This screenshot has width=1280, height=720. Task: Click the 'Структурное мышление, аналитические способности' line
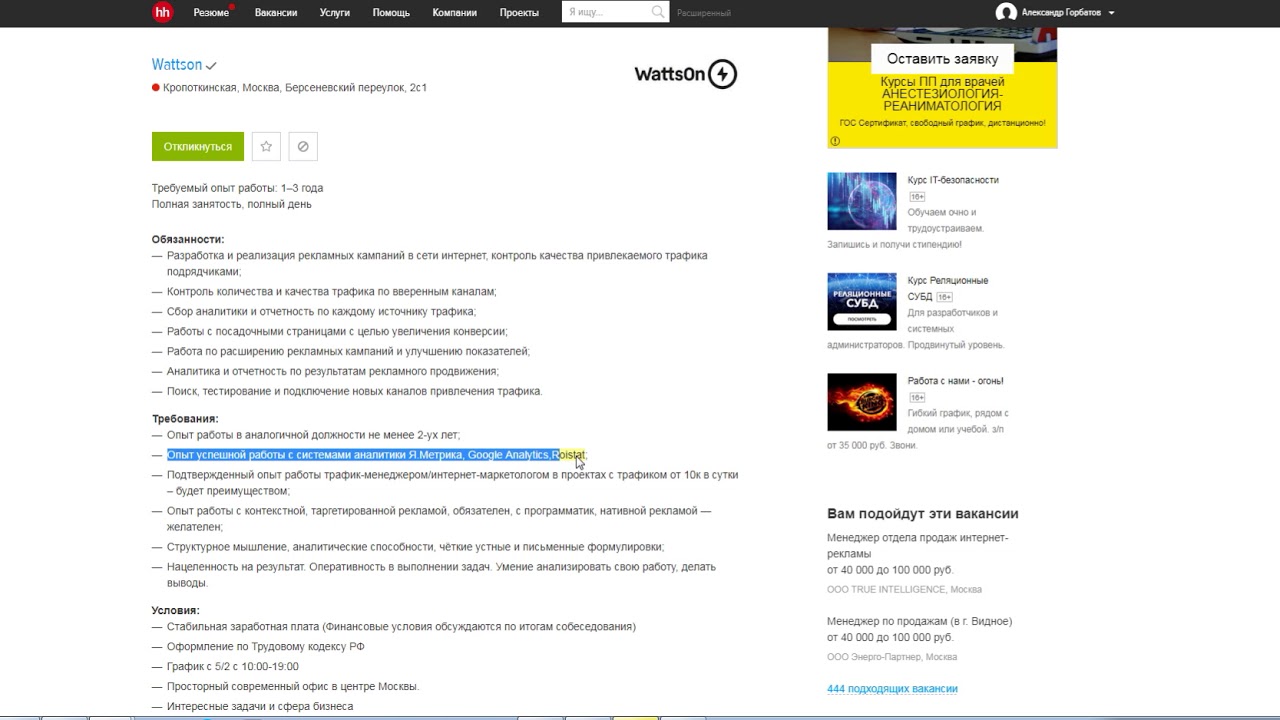pyautogui.click(x=415, y=547)
